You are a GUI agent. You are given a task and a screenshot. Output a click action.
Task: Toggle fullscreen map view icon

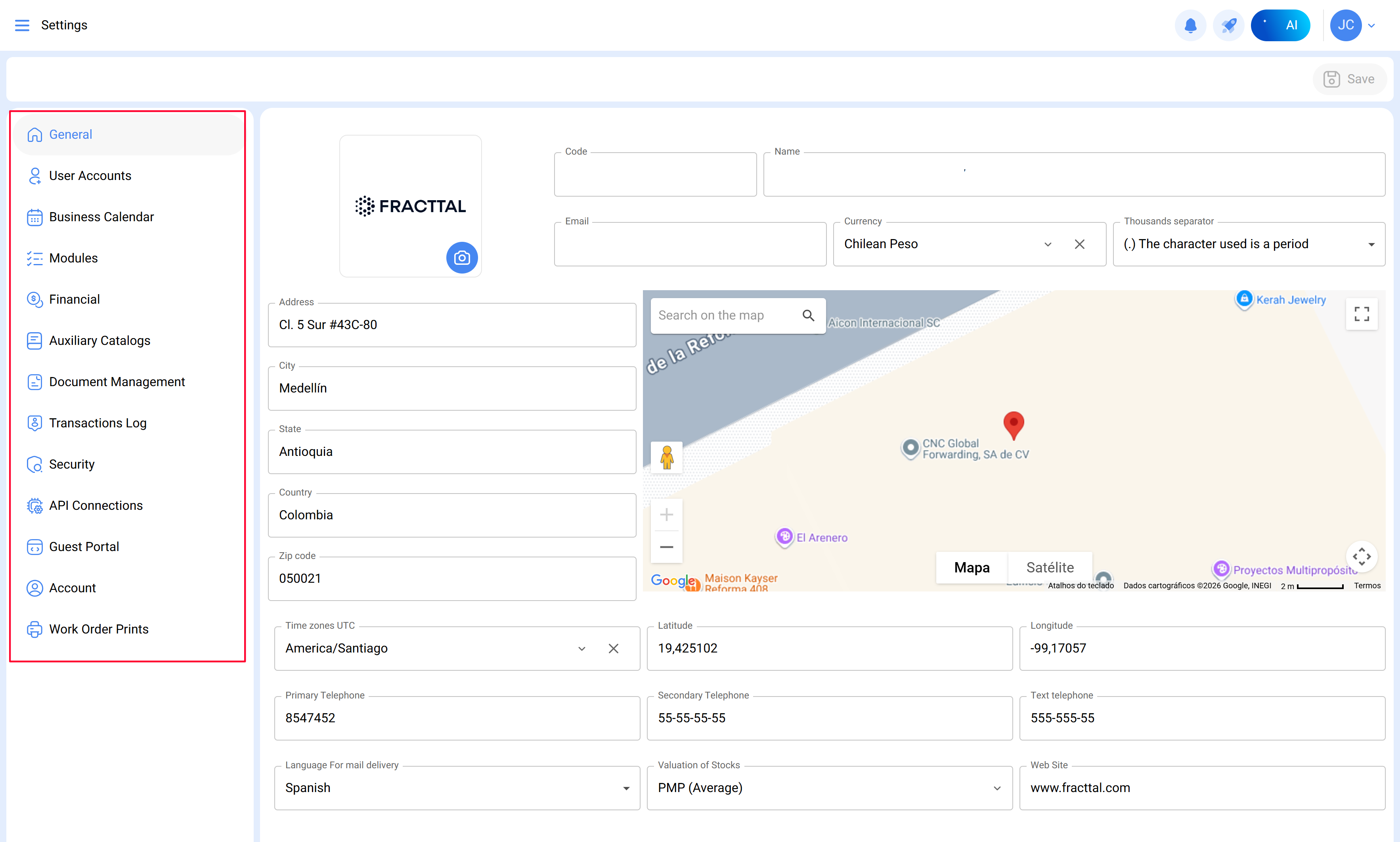pyautogui.click(x=1362, y=314)
